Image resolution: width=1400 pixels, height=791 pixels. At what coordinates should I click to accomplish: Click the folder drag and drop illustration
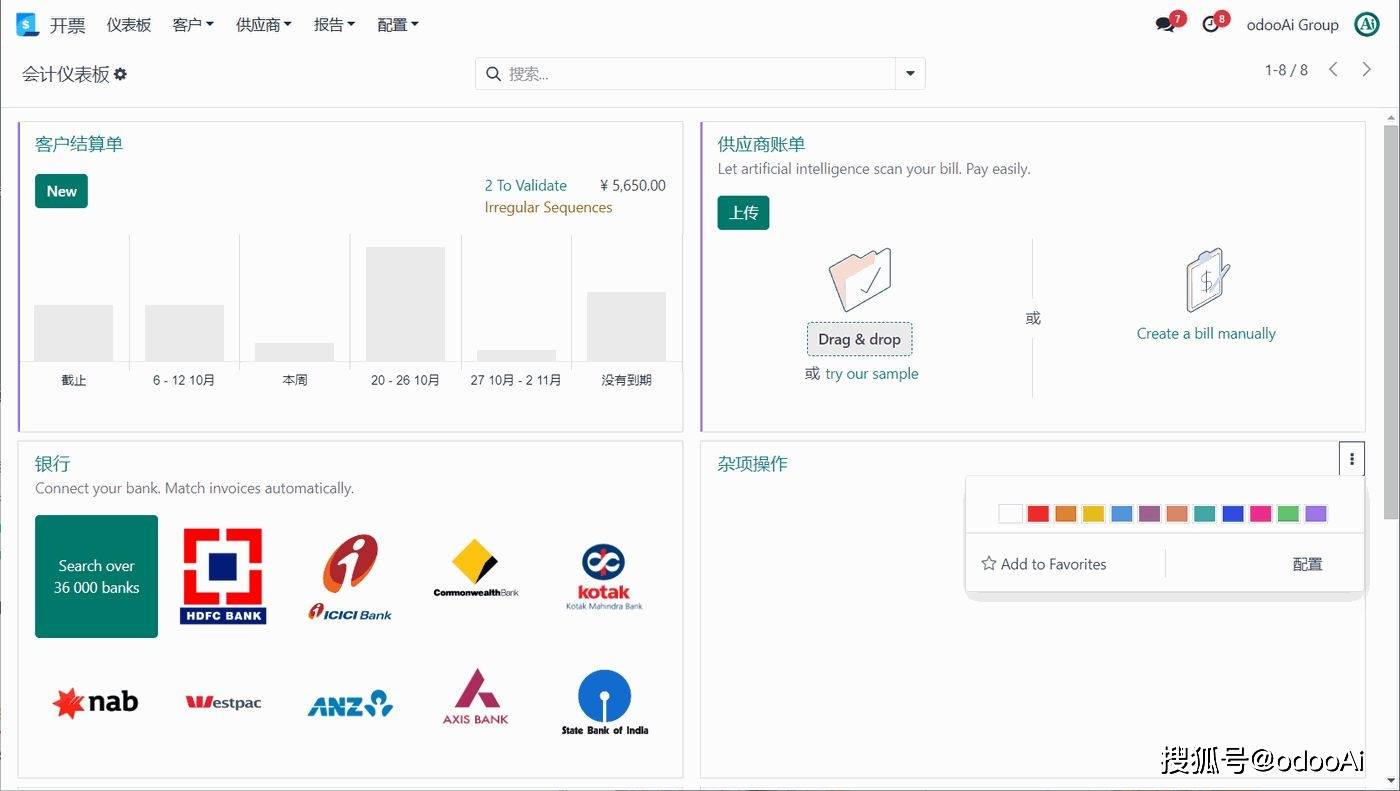coord(860,280)
